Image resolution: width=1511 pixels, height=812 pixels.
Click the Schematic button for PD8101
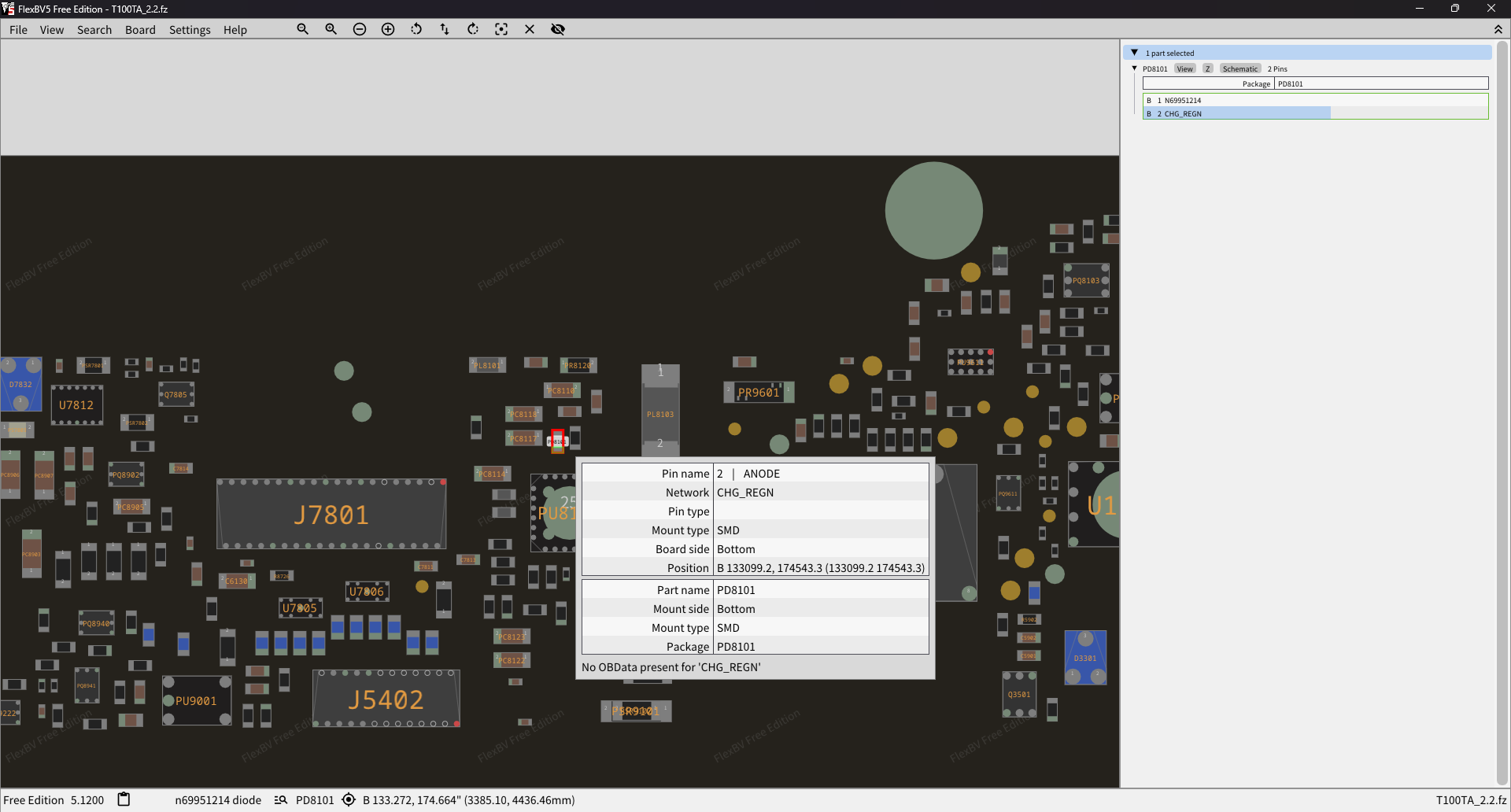click(x=1239, y=68)
